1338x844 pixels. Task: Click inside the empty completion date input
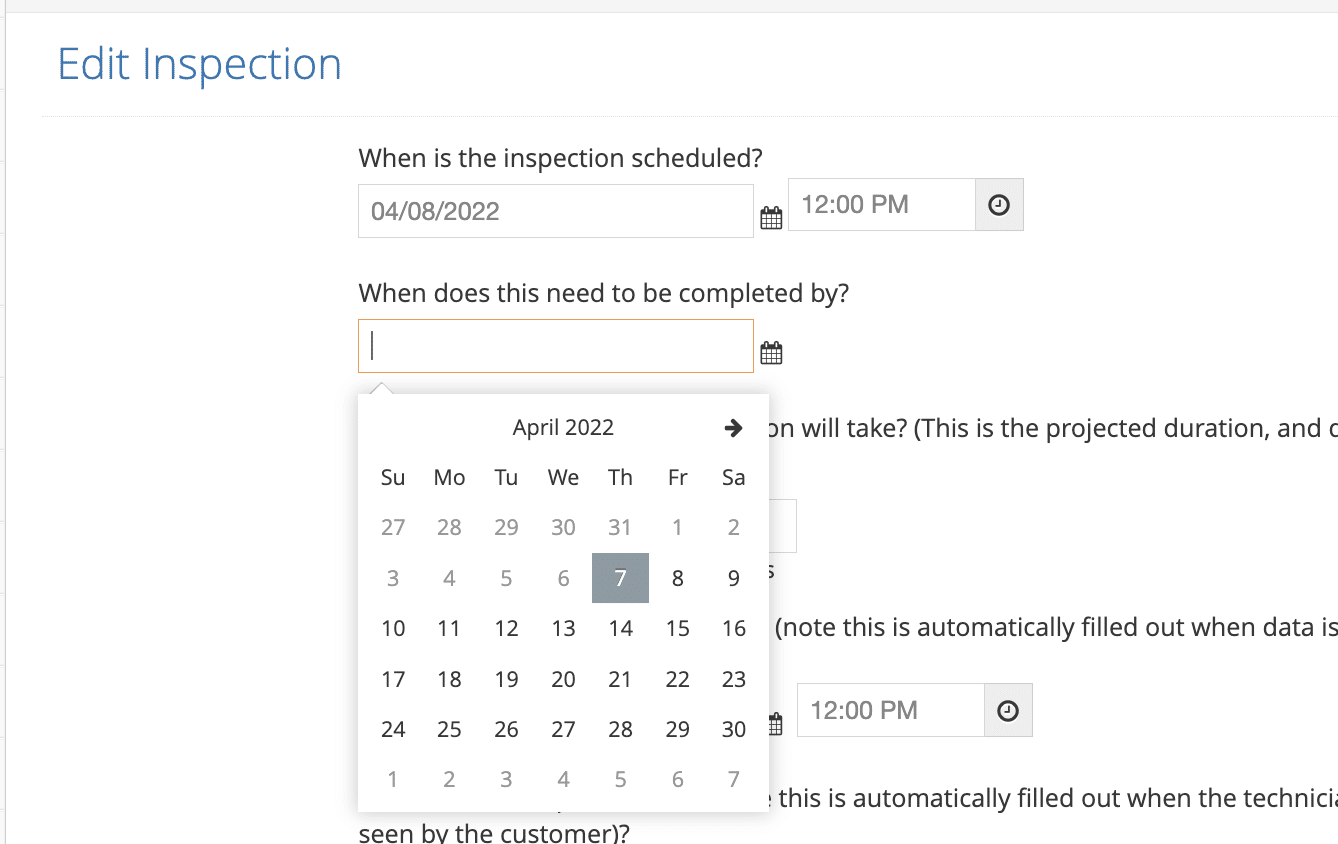[555, 346]
